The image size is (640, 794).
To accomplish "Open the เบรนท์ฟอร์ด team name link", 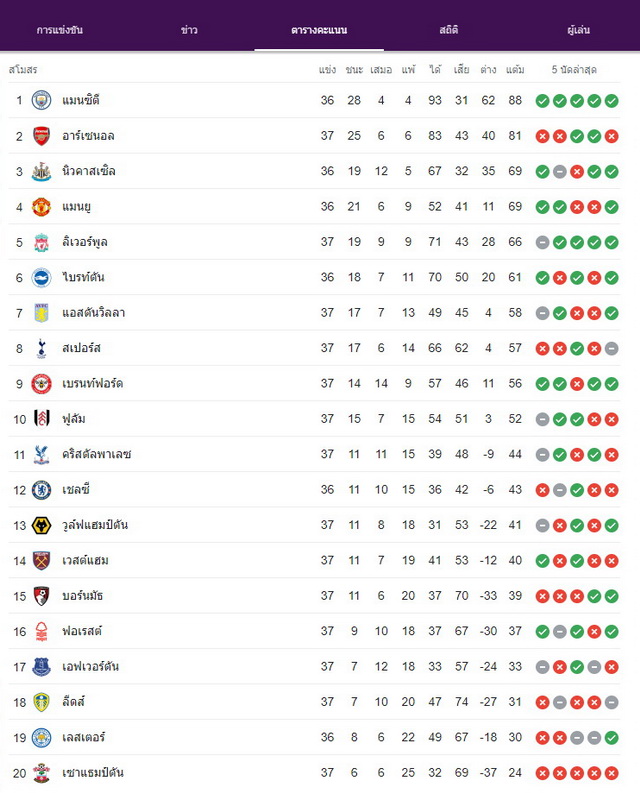I will (x=93, y=383).
